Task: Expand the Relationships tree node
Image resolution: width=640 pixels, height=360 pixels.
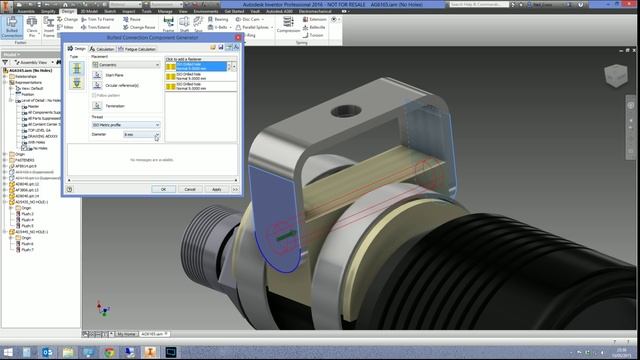Action: click(x=5, y=76)
